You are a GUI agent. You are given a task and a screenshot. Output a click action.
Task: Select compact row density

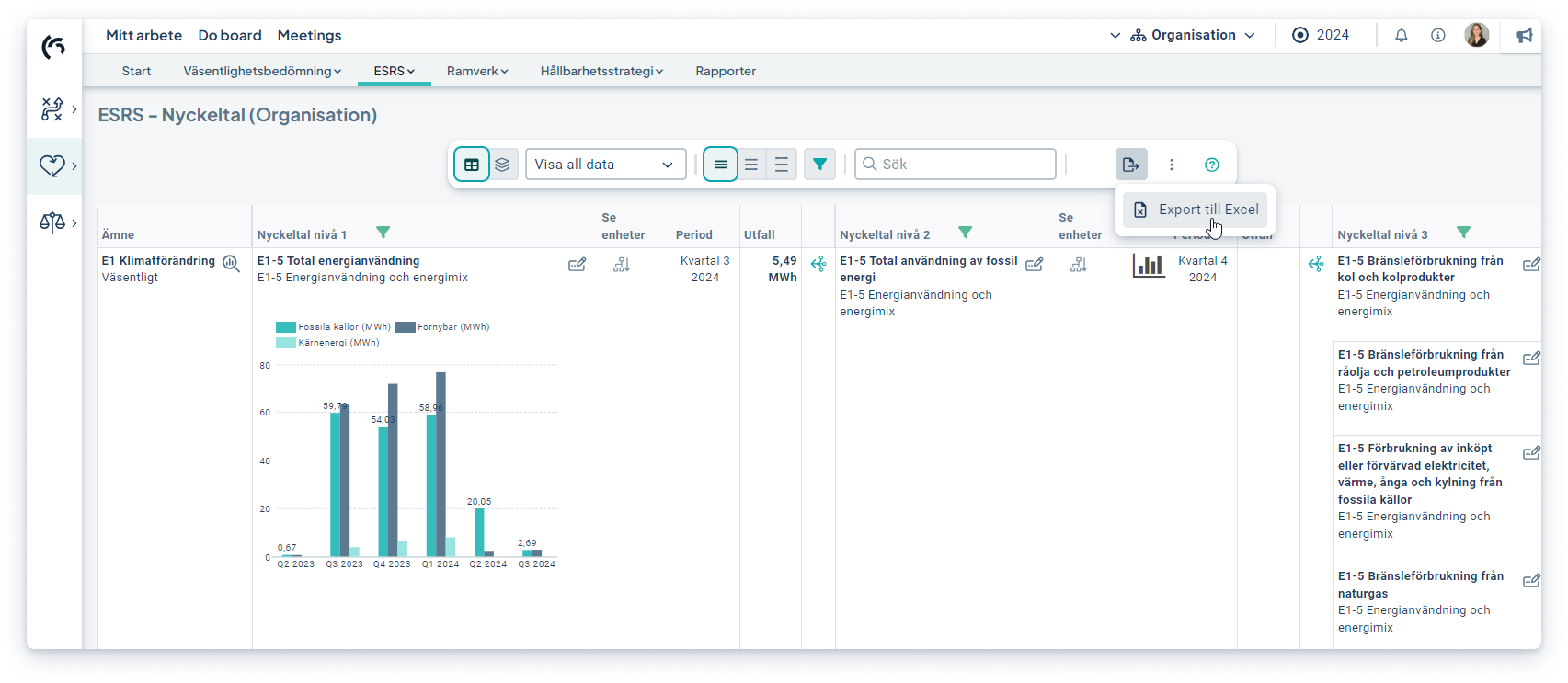[721, 165]
